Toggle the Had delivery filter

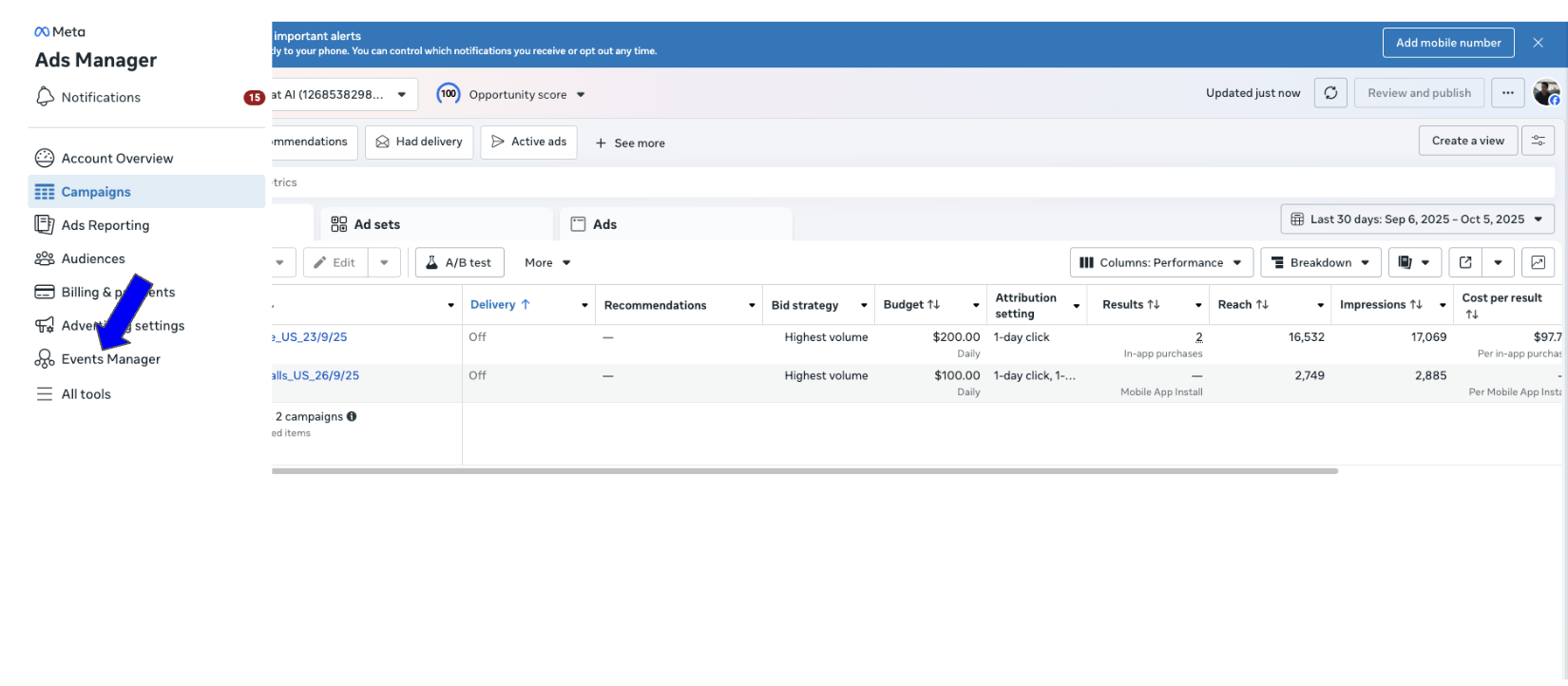[419, 142]
